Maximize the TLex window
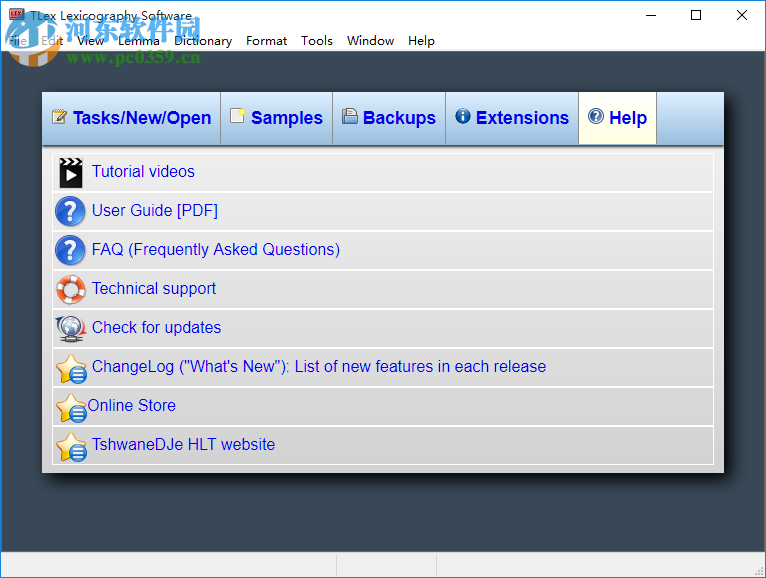The width and height of the screenshot is (766, 578). pyautogui.click(x=696, y=15)
